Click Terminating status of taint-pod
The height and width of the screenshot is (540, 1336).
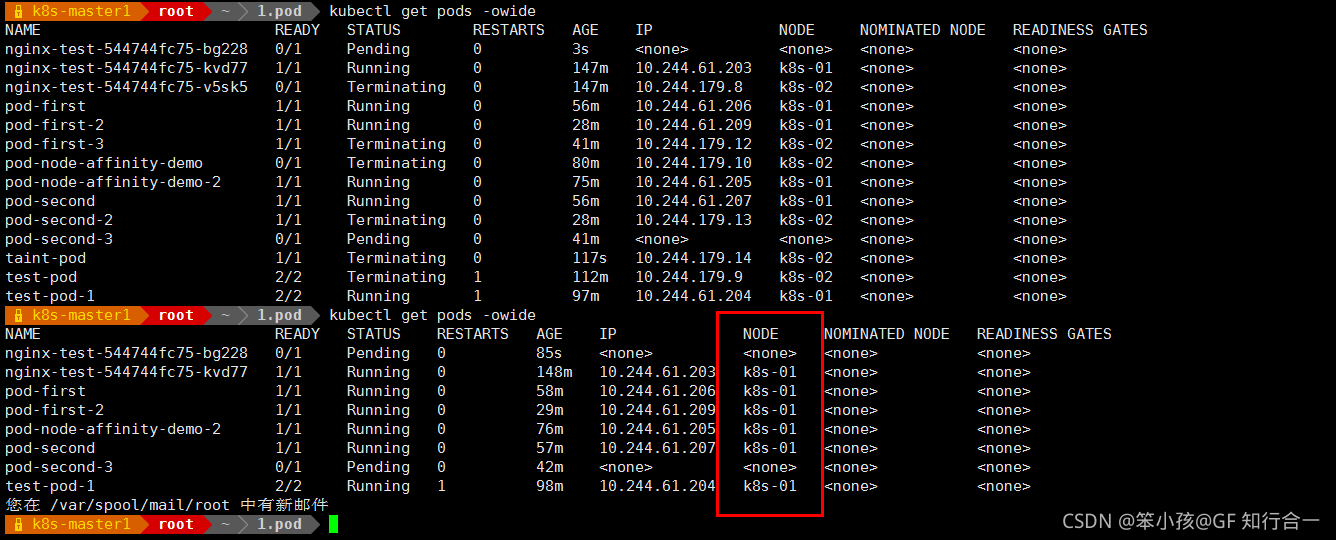tap(396, 258)
